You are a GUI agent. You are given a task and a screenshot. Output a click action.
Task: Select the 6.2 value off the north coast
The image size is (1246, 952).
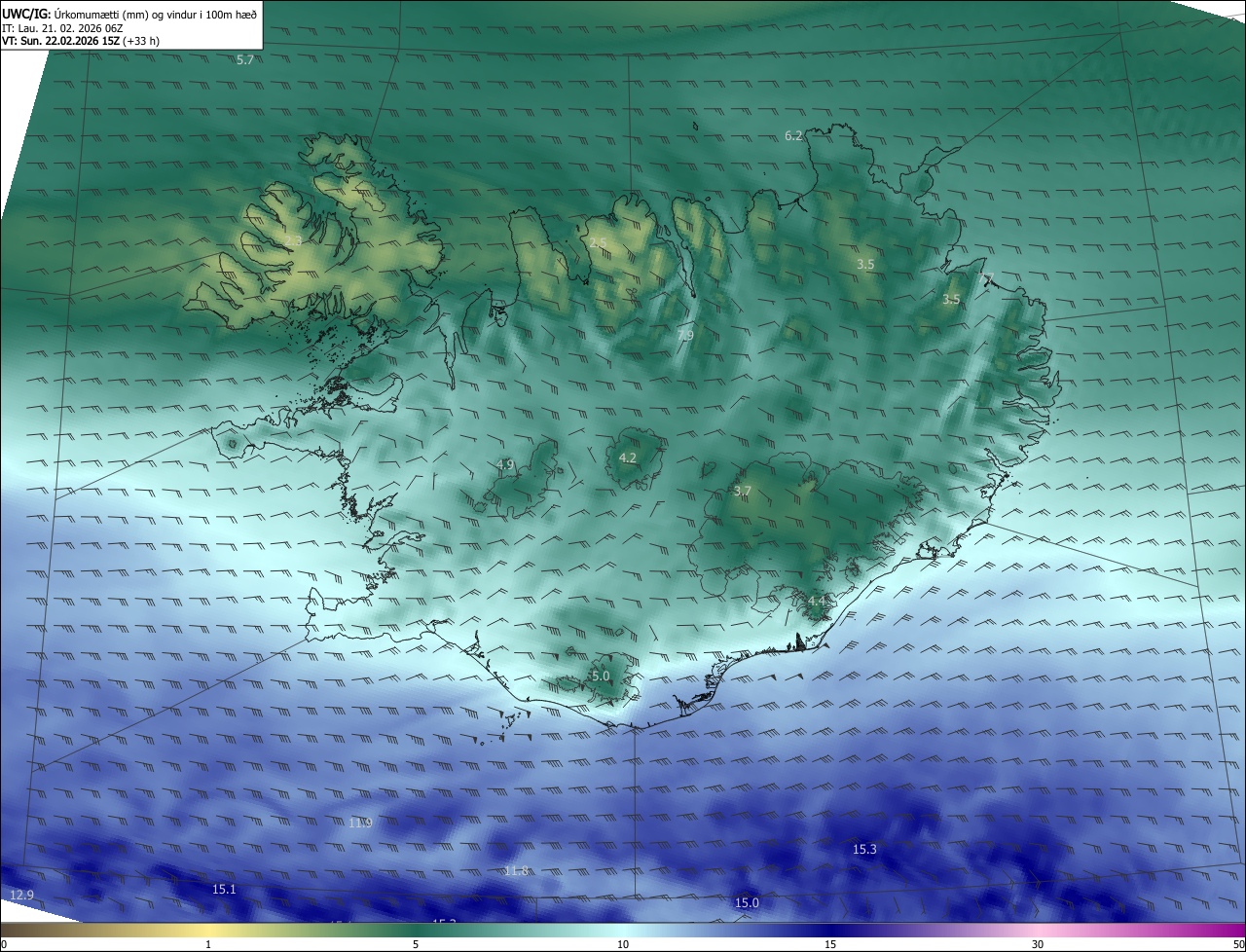tap(793, 135)
